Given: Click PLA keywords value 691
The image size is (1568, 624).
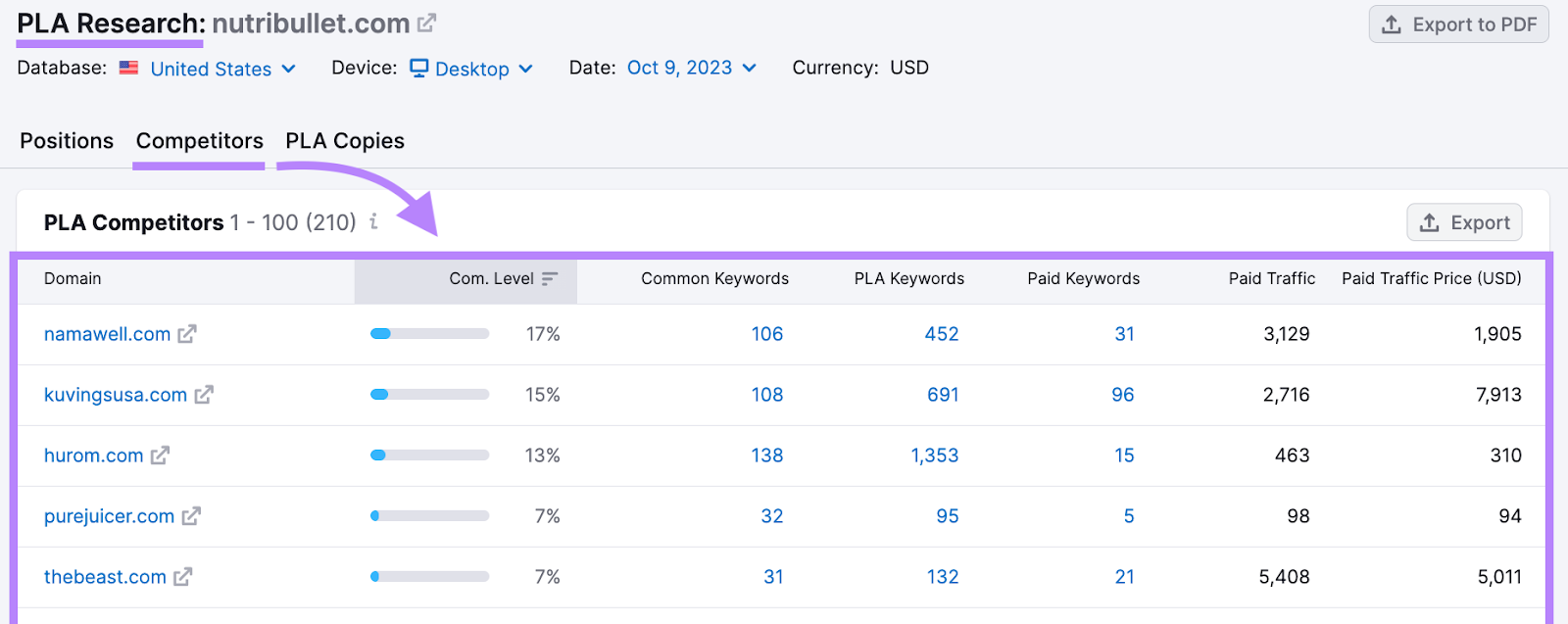Looking at the screenshot, I should point(943,395).
